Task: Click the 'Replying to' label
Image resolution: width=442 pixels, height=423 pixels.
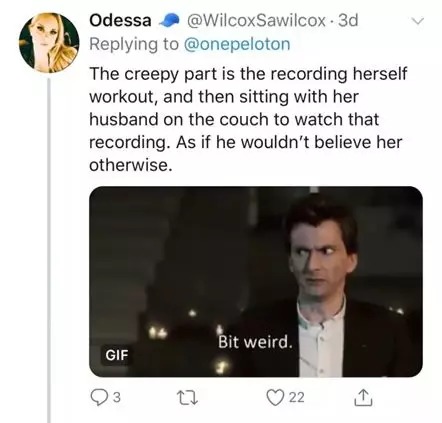Action: [134, 45]
